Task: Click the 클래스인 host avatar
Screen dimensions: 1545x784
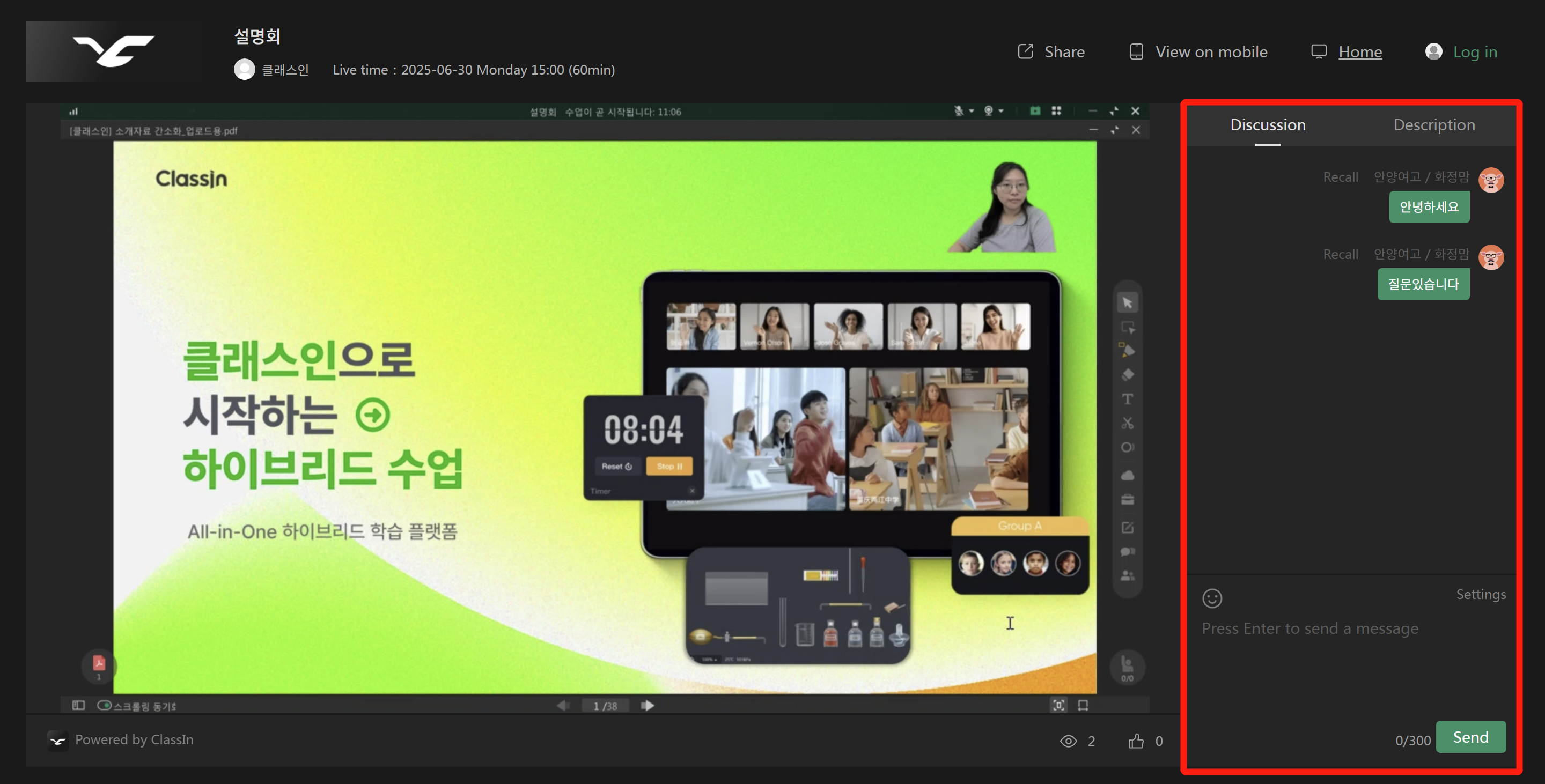Action: coord(244,70)
